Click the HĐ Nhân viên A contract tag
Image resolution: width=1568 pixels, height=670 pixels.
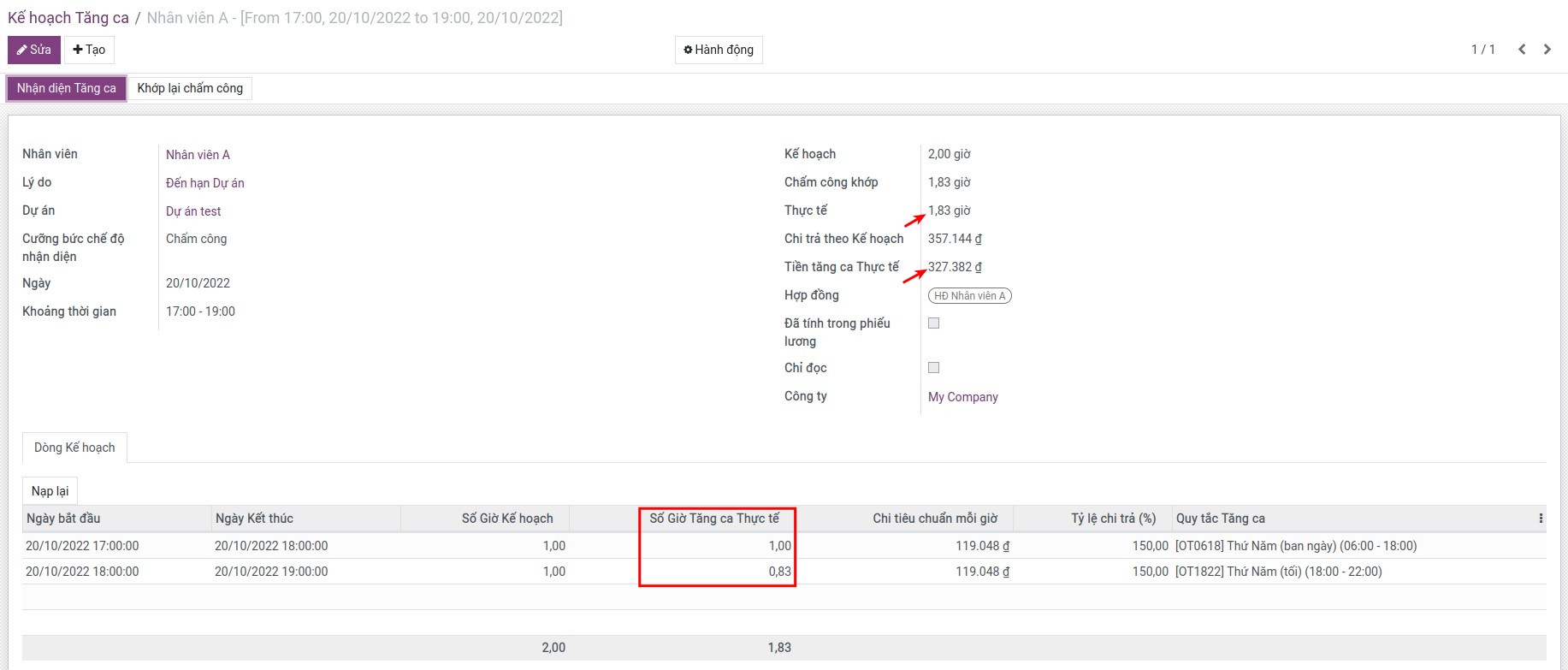(969, 296)
